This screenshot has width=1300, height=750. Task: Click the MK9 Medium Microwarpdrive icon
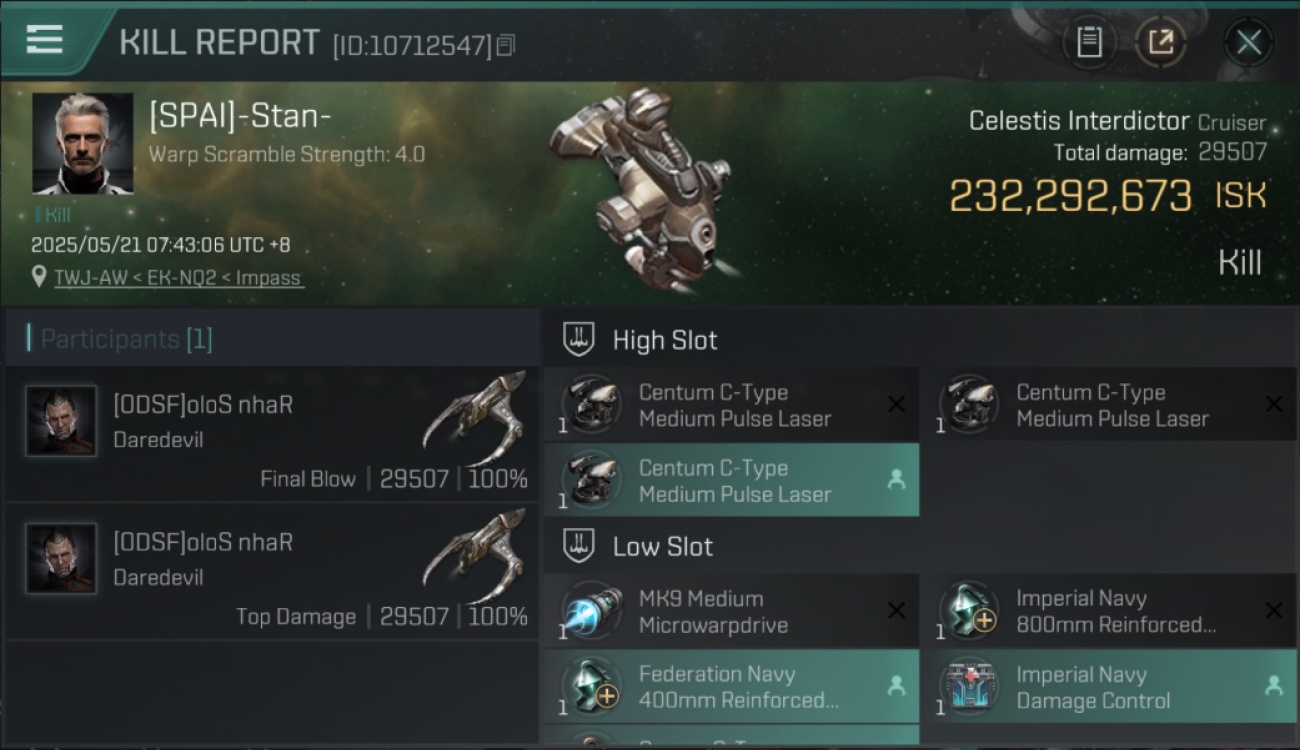(591, 611)
